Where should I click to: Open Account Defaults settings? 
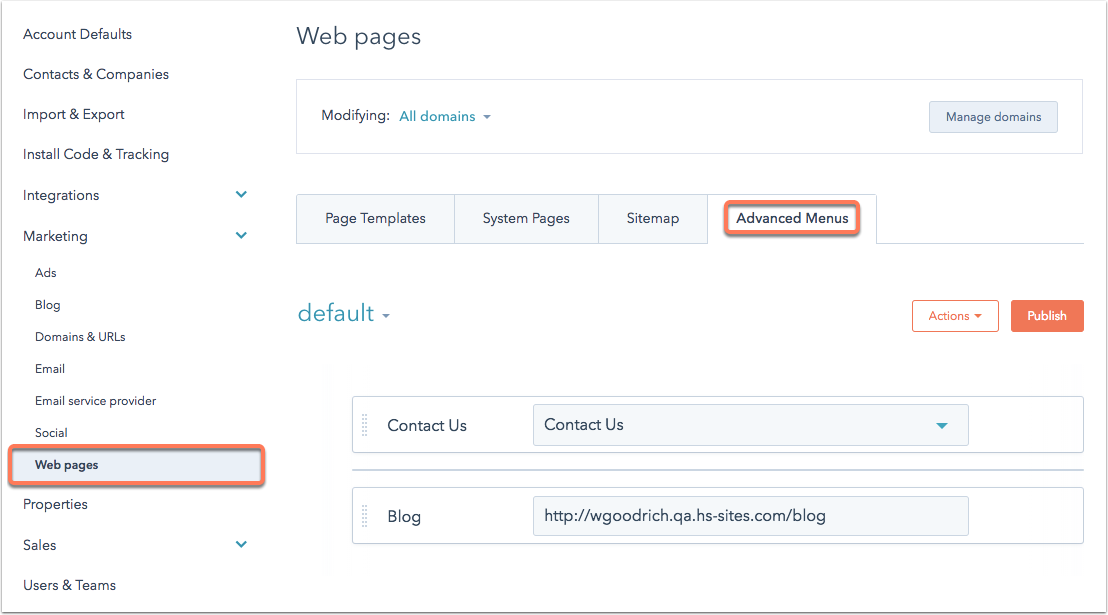click(78, 34)
